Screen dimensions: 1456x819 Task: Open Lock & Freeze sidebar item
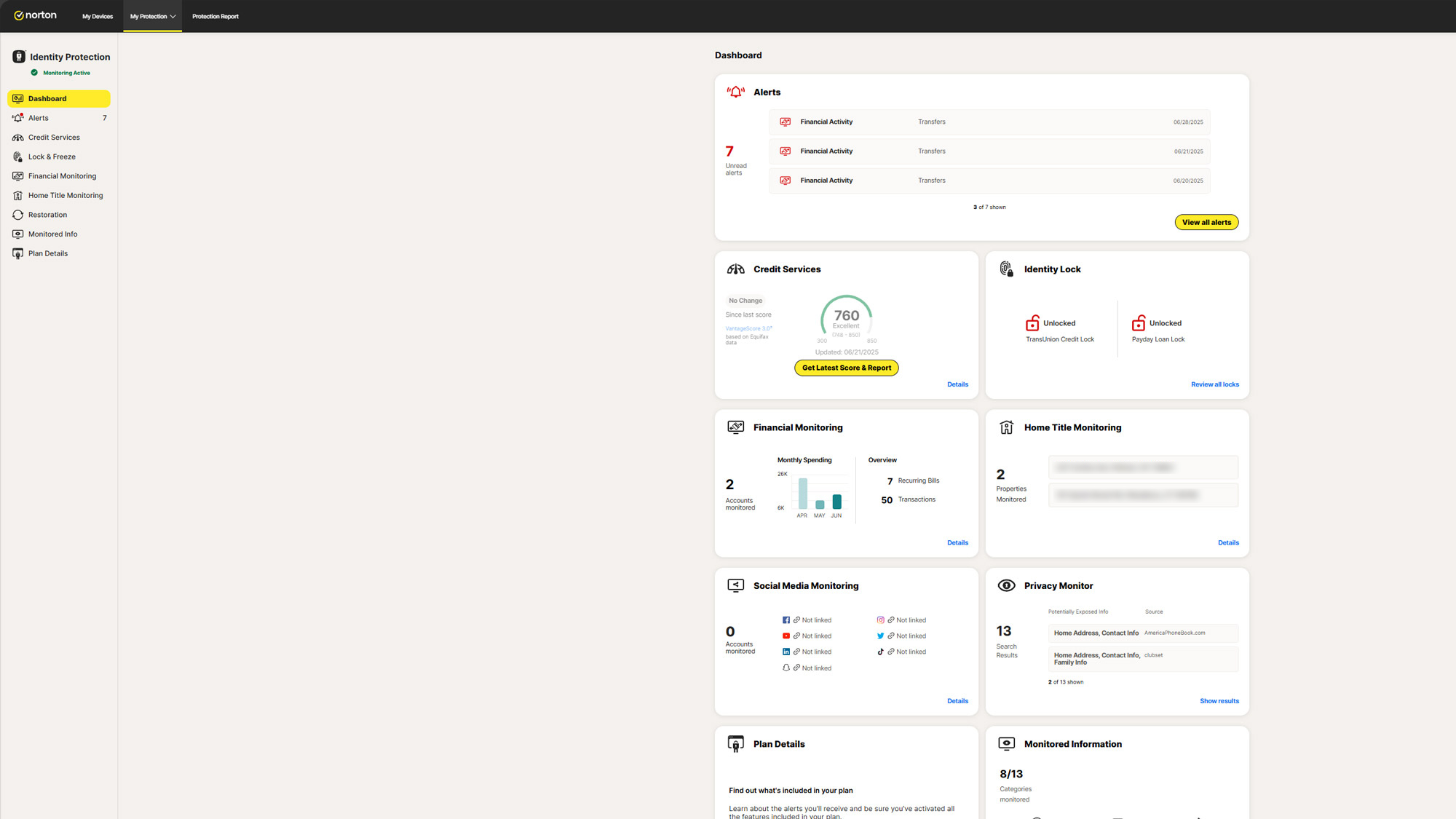click(x=52, y=157)
